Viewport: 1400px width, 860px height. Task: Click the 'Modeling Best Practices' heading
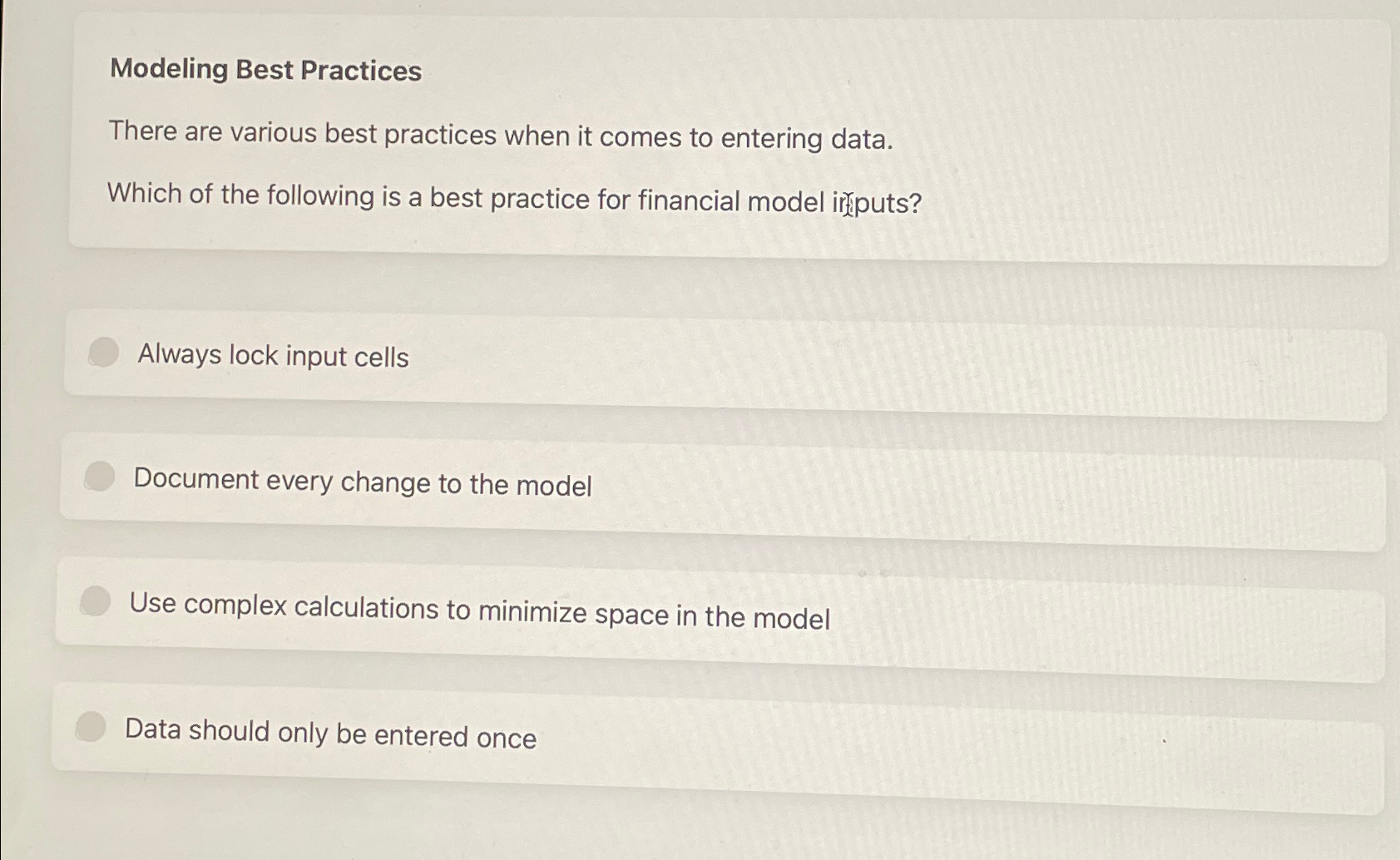(x=265, y=70)
